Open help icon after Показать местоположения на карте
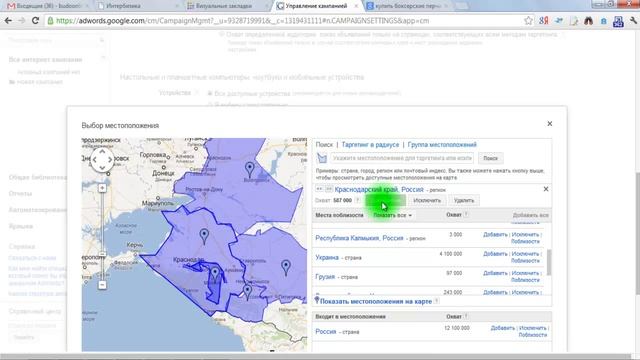 click(x=437, y=301)
